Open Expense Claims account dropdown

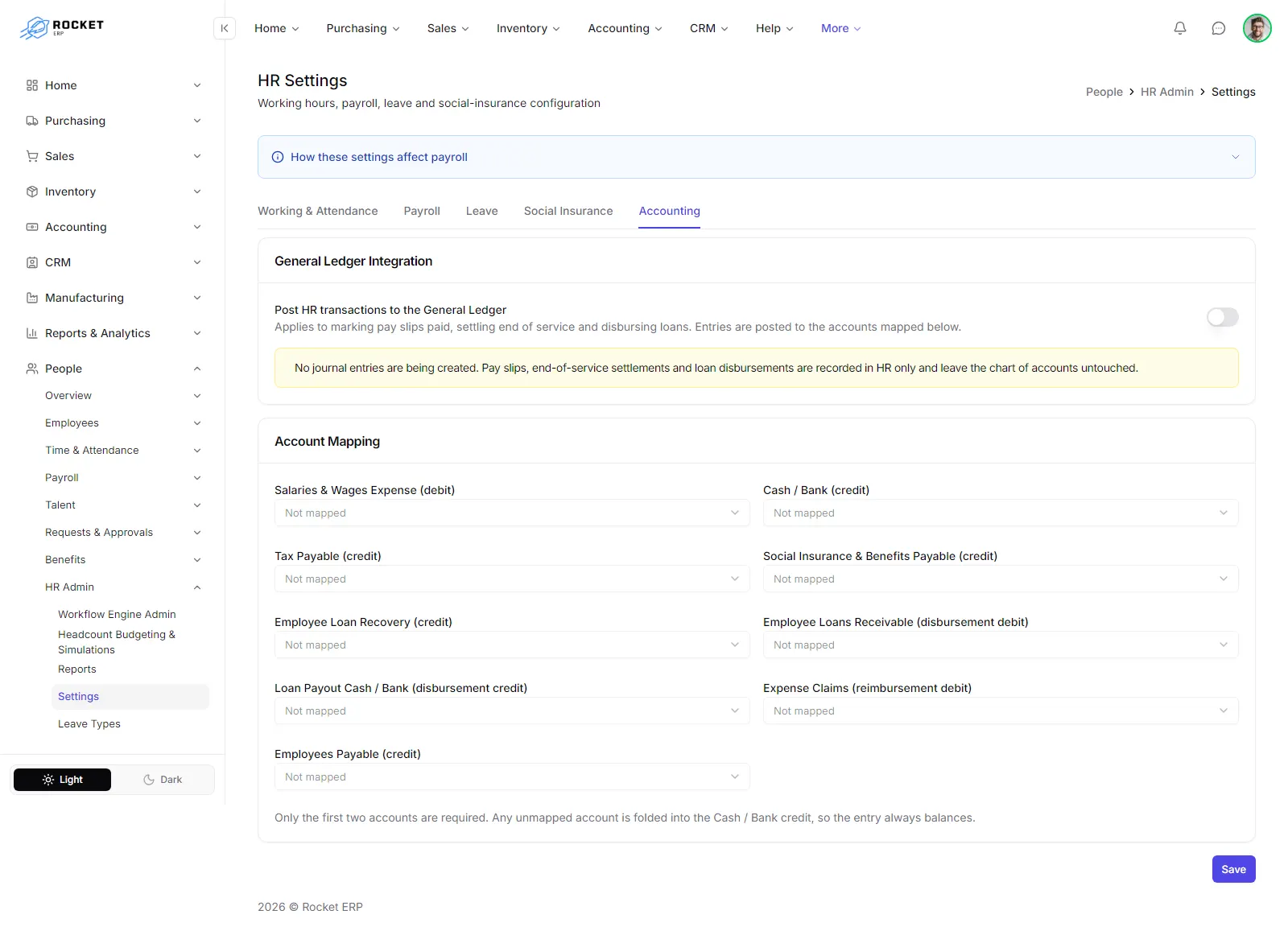pyautogui.click(x=1001, y=711)
